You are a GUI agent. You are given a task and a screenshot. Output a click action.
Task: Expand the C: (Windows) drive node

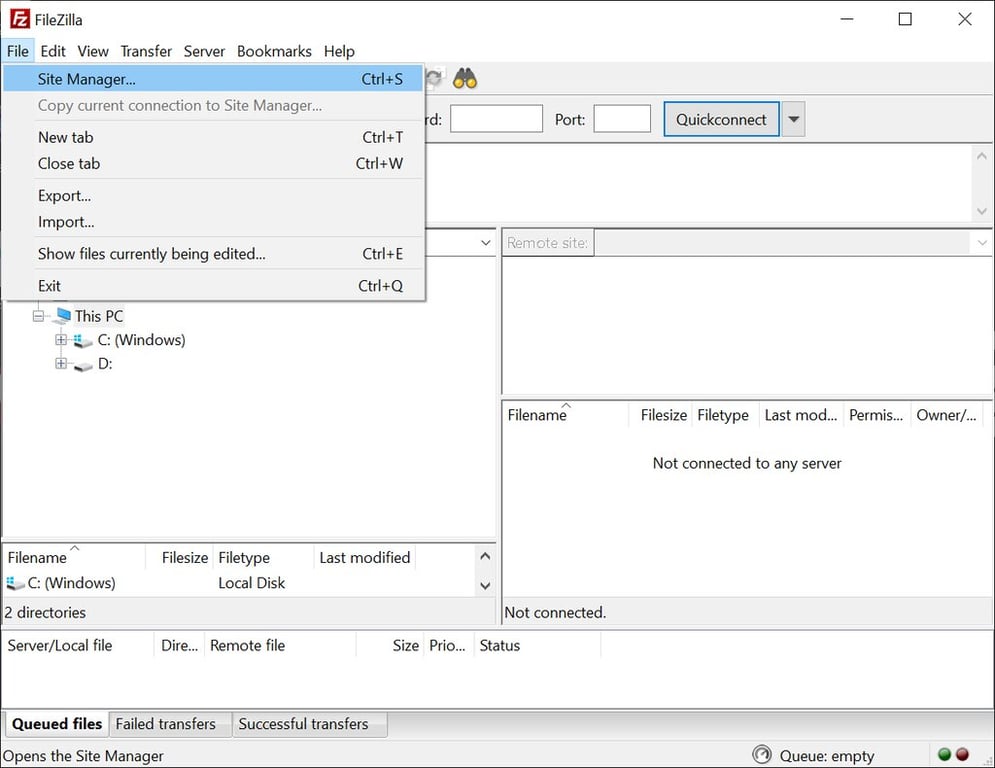(60, 340)
